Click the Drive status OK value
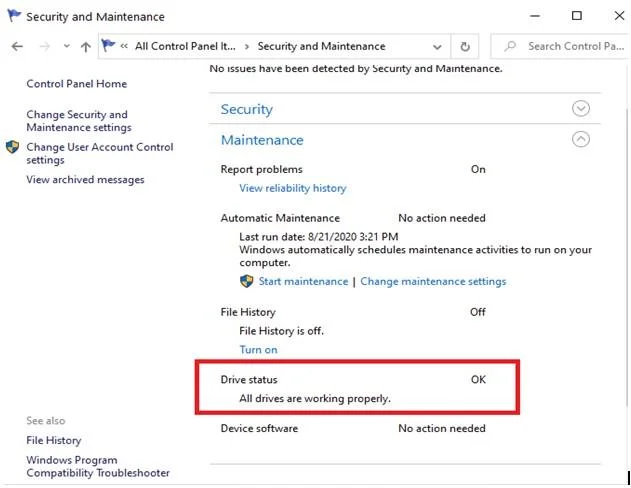This screenshot has height=488, width=631. click(x=478, y=379)
